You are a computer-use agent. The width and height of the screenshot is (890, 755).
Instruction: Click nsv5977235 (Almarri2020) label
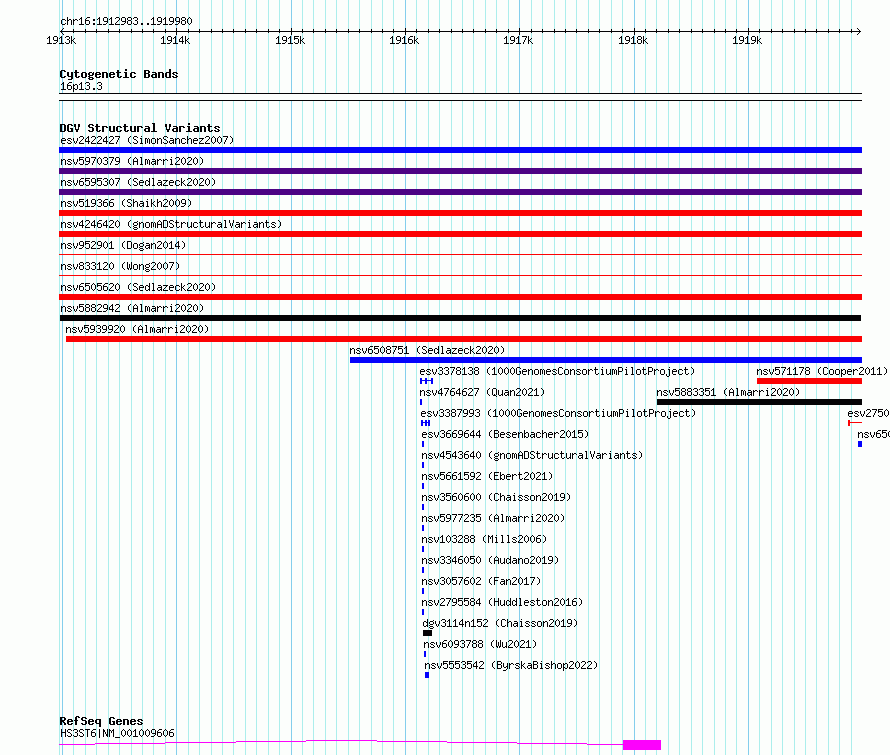click(x=493, y=518)
